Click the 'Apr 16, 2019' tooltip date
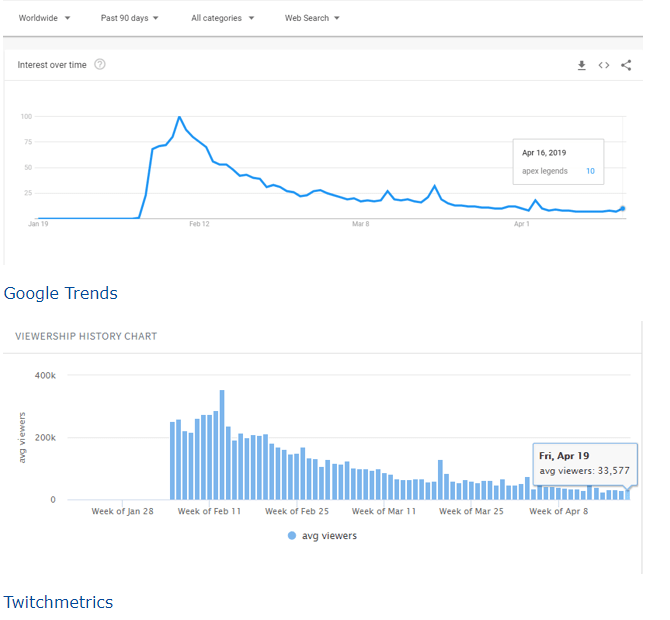 544,153
